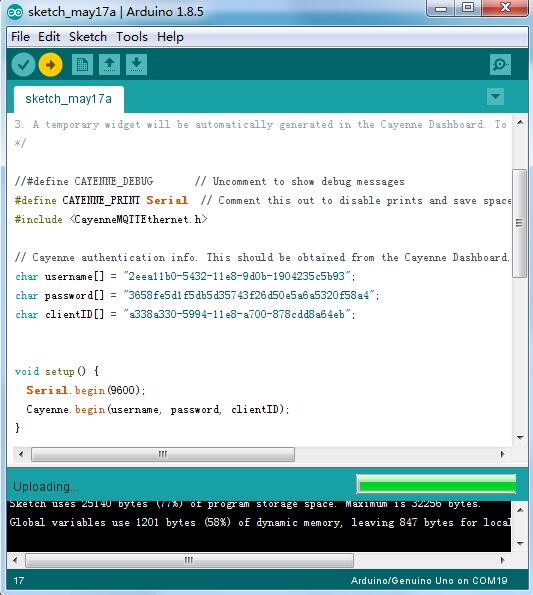Screen dimensions: 533x595
Task: Click the editor scroll down arrow
Action: [520, 438]
